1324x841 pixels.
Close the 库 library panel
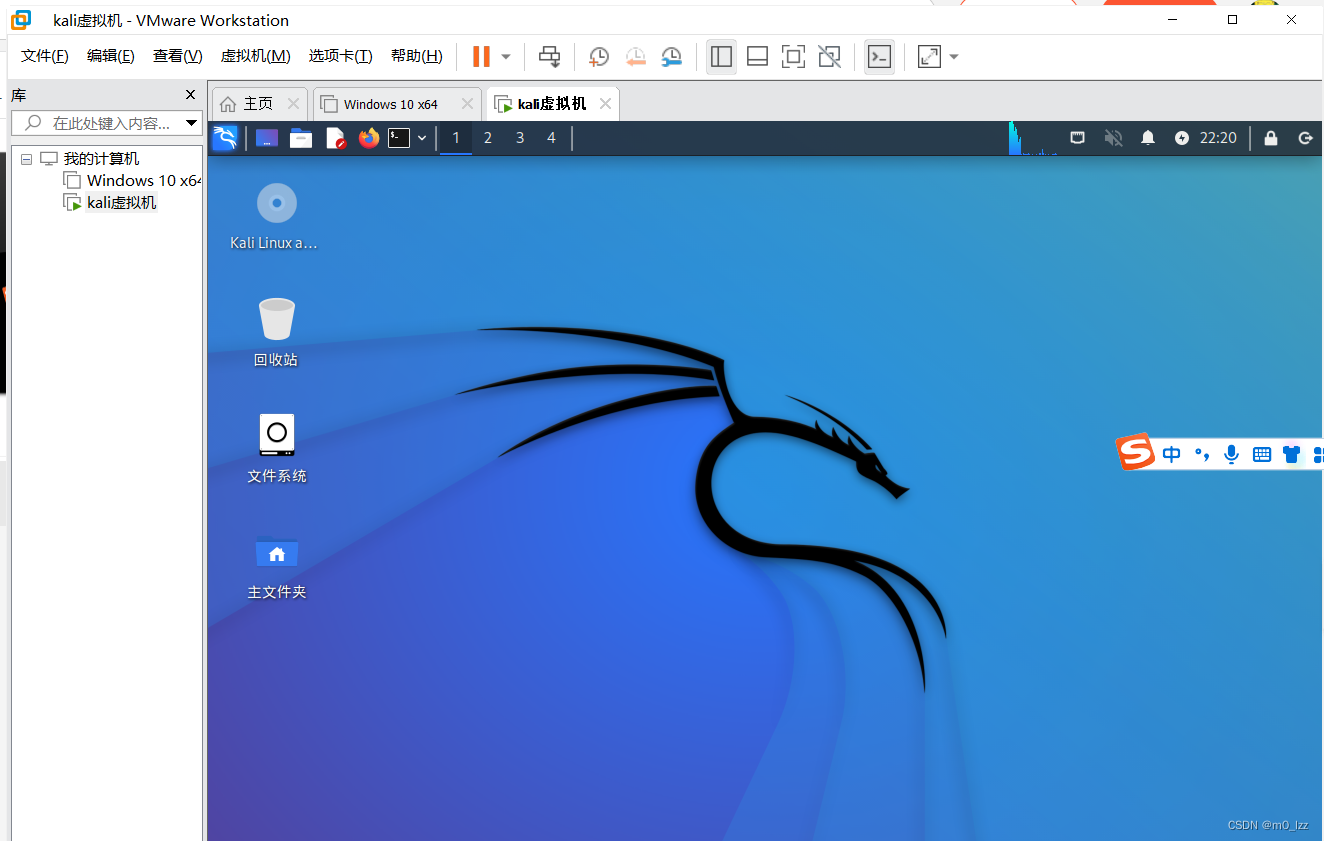point(191,95)
